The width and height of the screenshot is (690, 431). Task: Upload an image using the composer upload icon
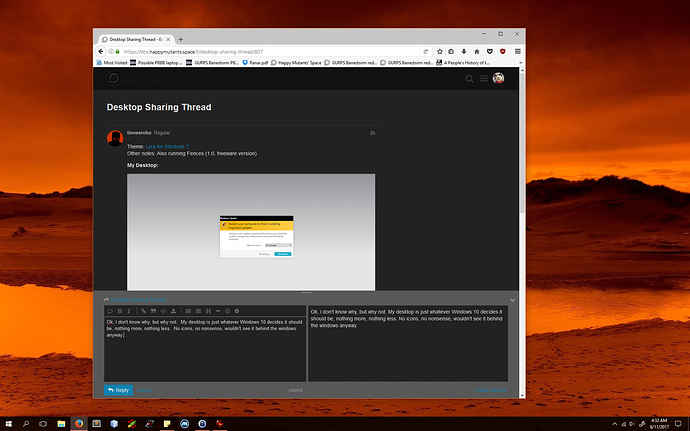click(173, 311)
